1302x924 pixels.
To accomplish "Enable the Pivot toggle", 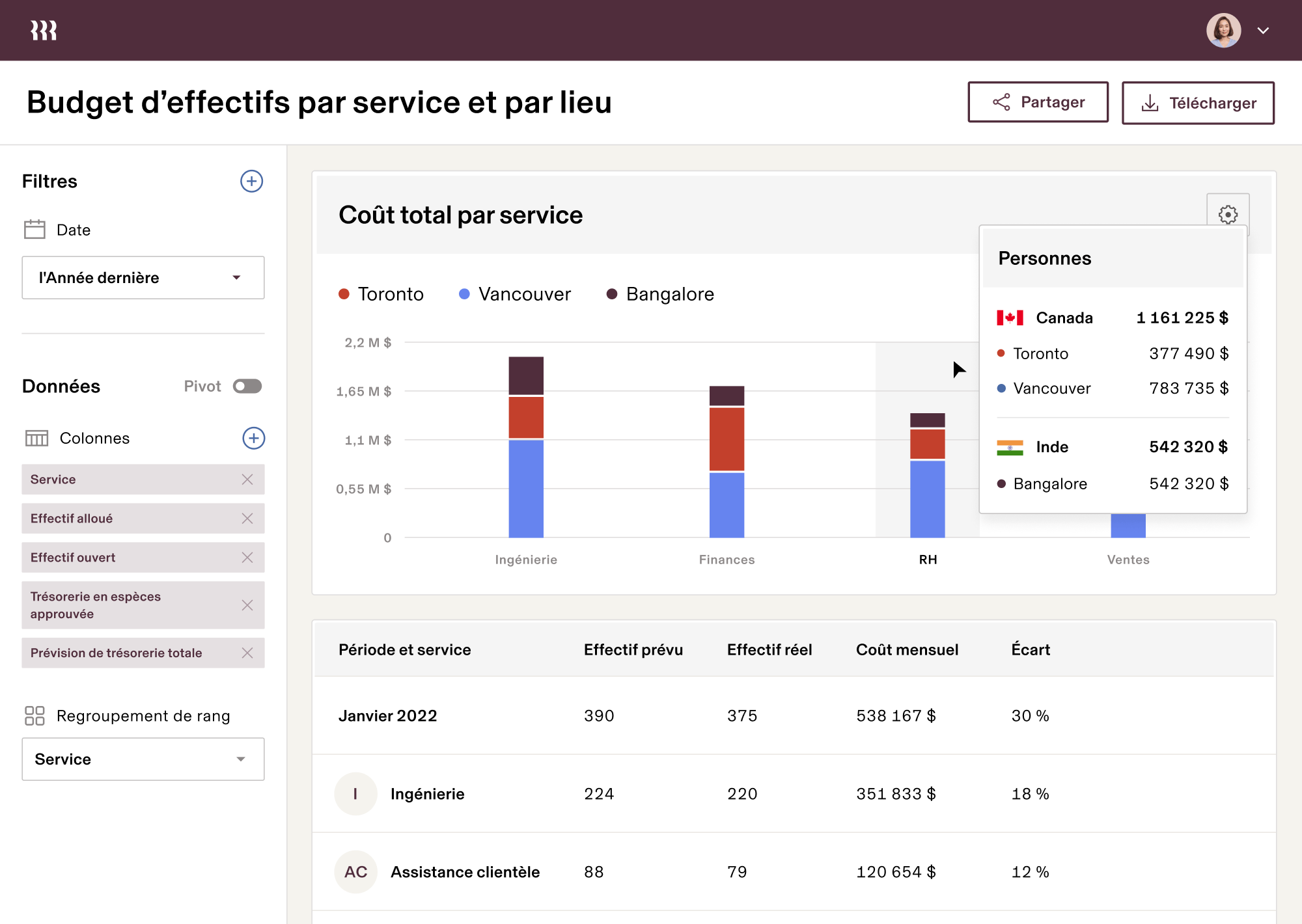I will (x=247, y=386).
